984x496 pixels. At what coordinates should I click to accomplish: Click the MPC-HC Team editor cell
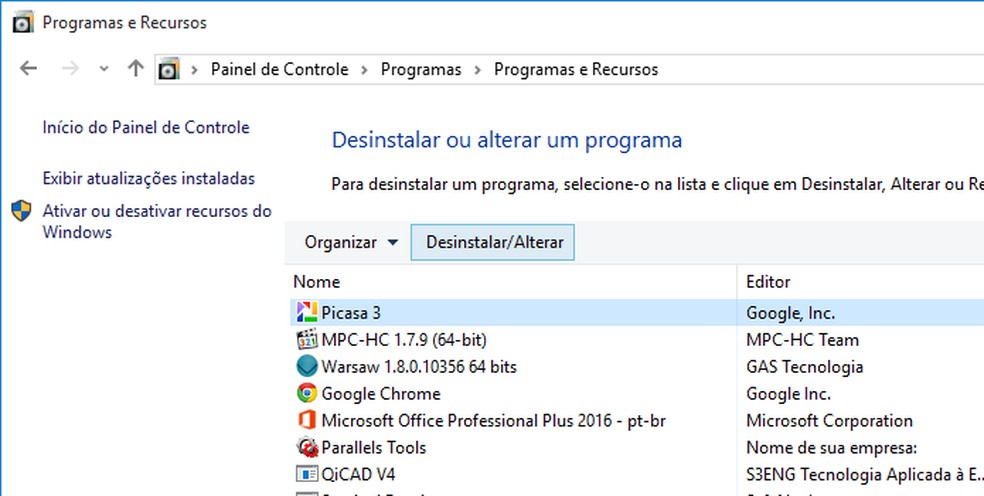(803, 340)
